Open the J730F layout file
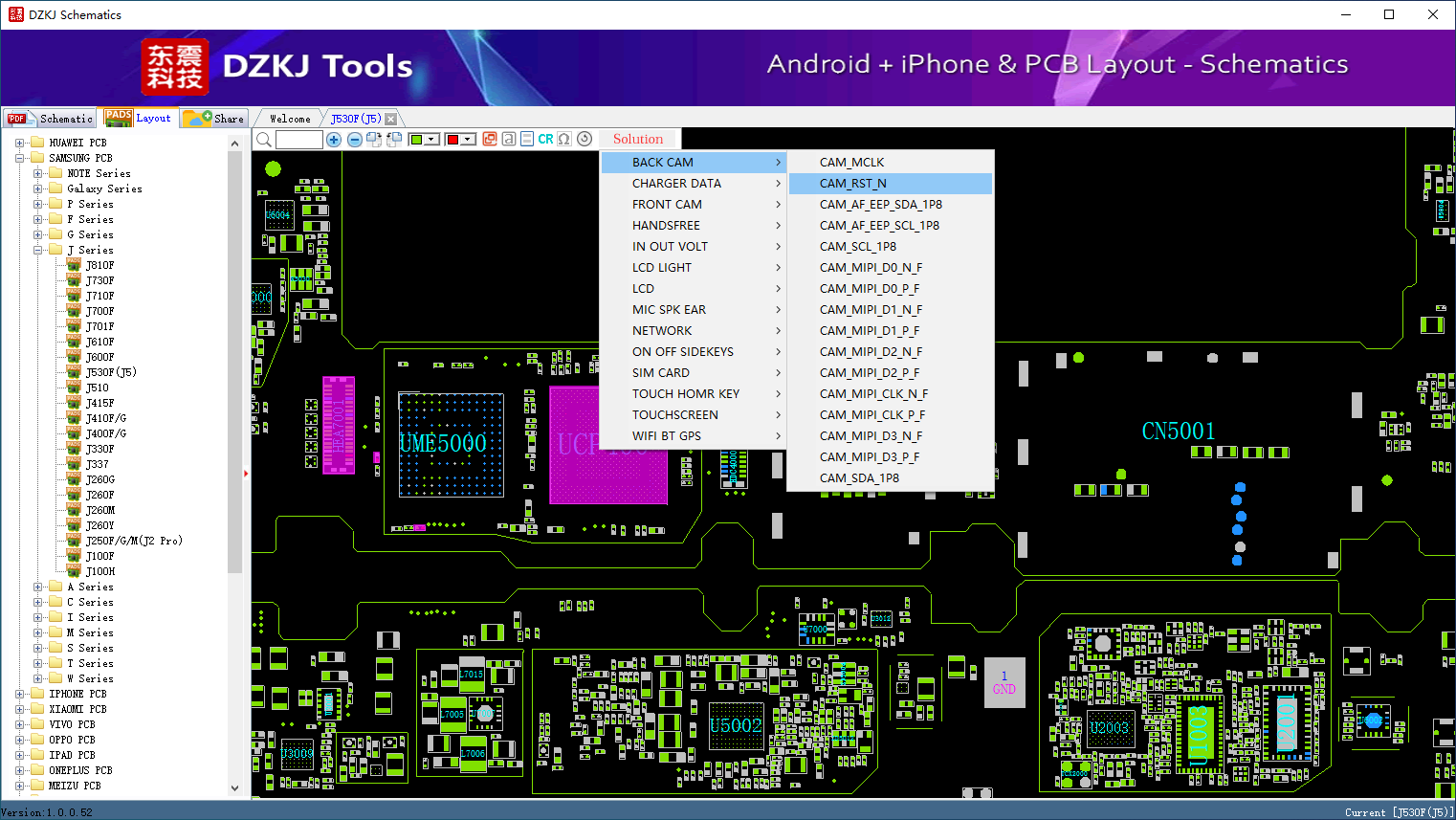Image resolution: width=1456 pixels, height=820 pixels. point(99,280)
